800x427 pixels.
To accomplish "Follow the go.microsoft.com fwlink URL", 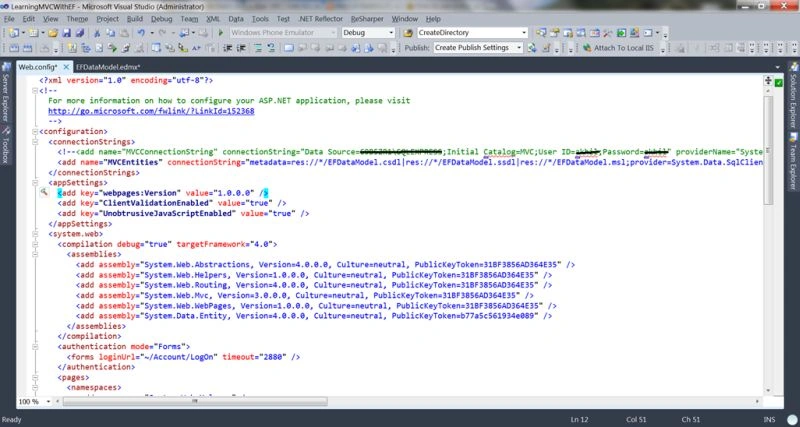I will tap(151, 111).
